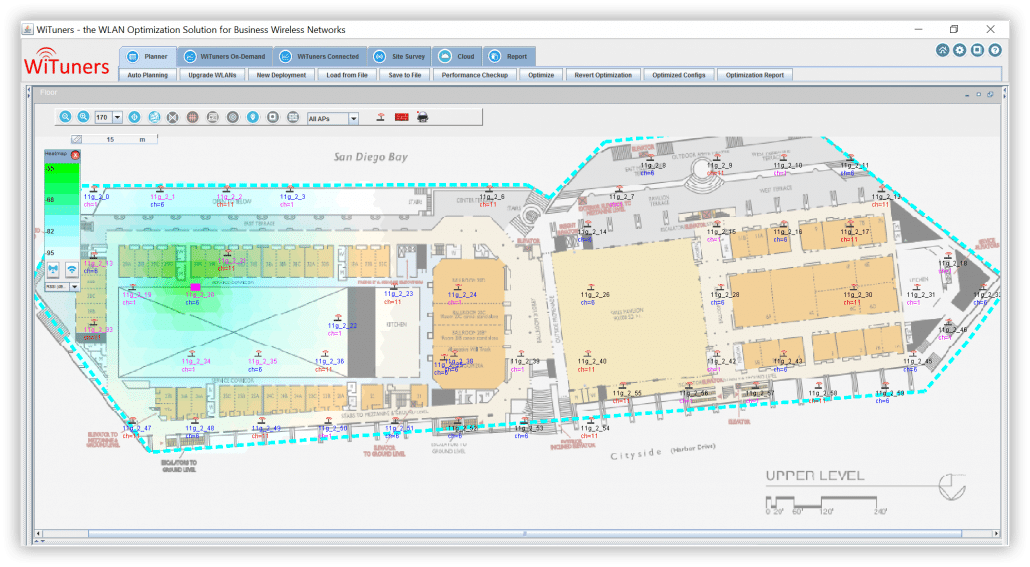Click the gray rectangle panel toolbar icon
This screenshot has width=1030, height=567.
pos(213,117)
